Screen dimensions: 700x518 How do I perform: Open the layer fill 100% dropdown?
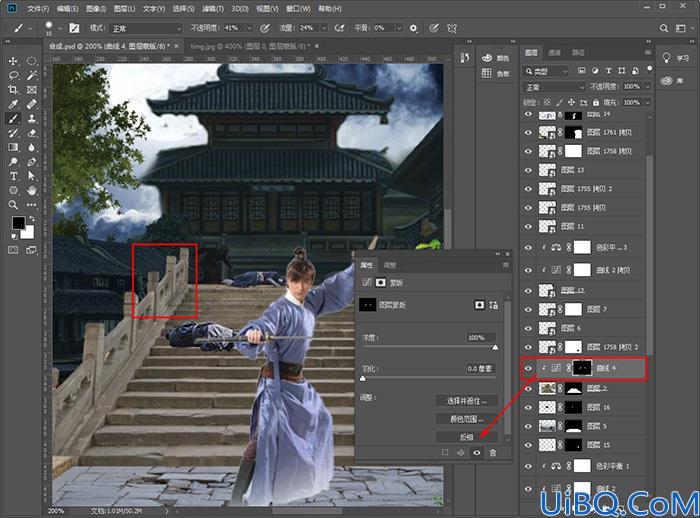(647, 103)
